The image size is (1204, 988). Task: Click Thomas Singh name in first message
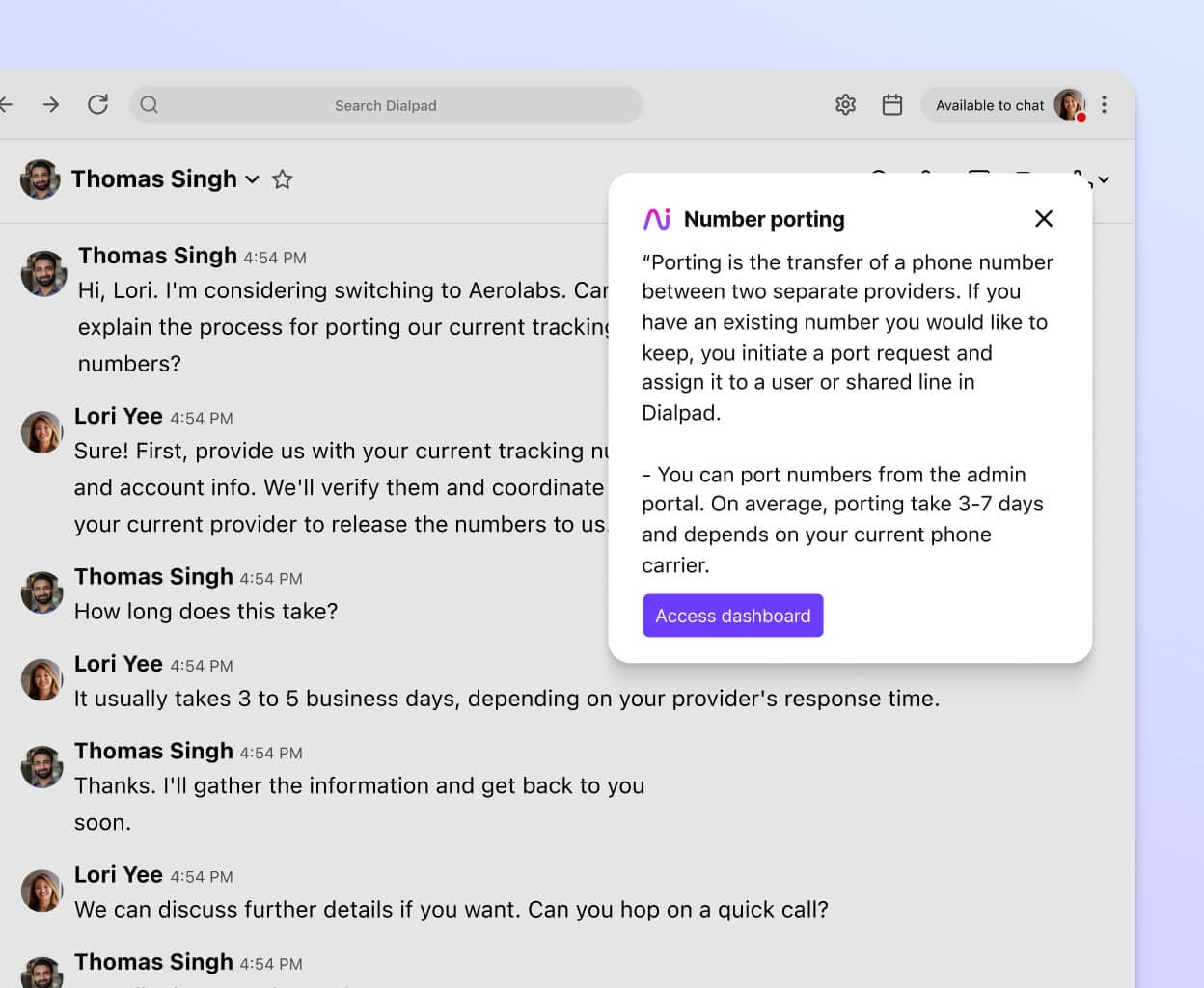tap(157, 256)
